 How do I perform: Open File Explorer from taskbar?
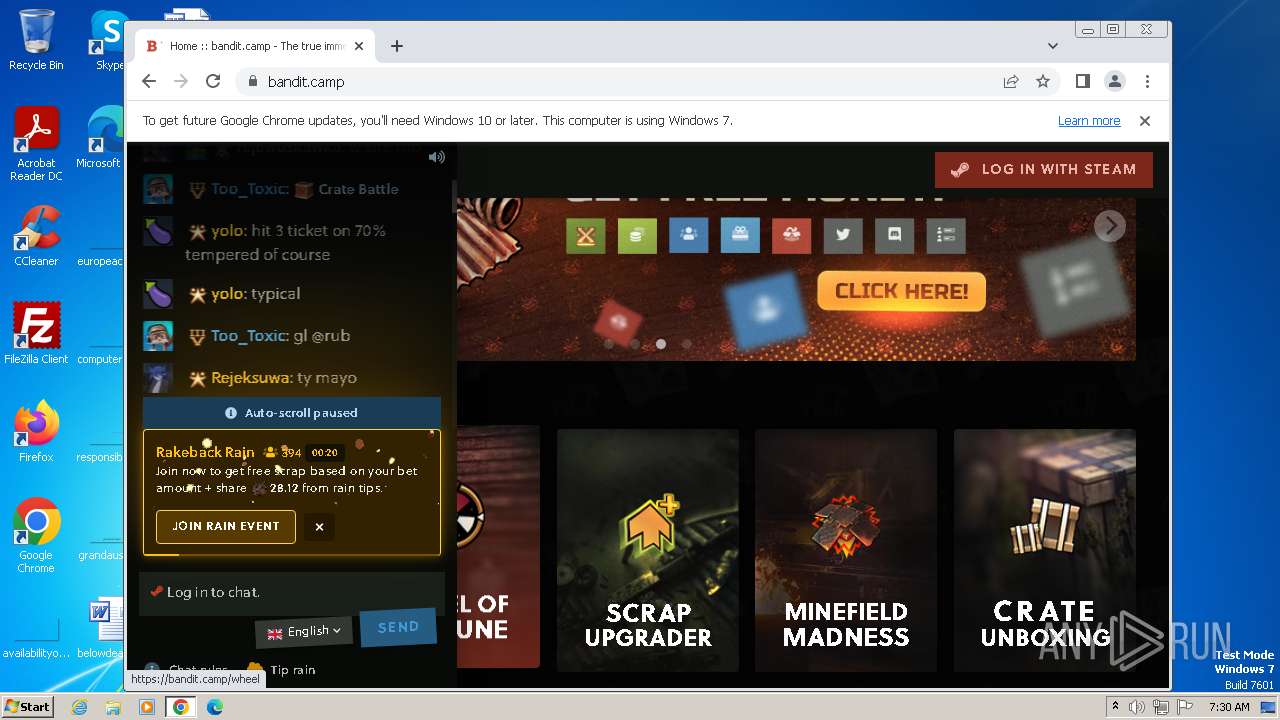(113, 707)
